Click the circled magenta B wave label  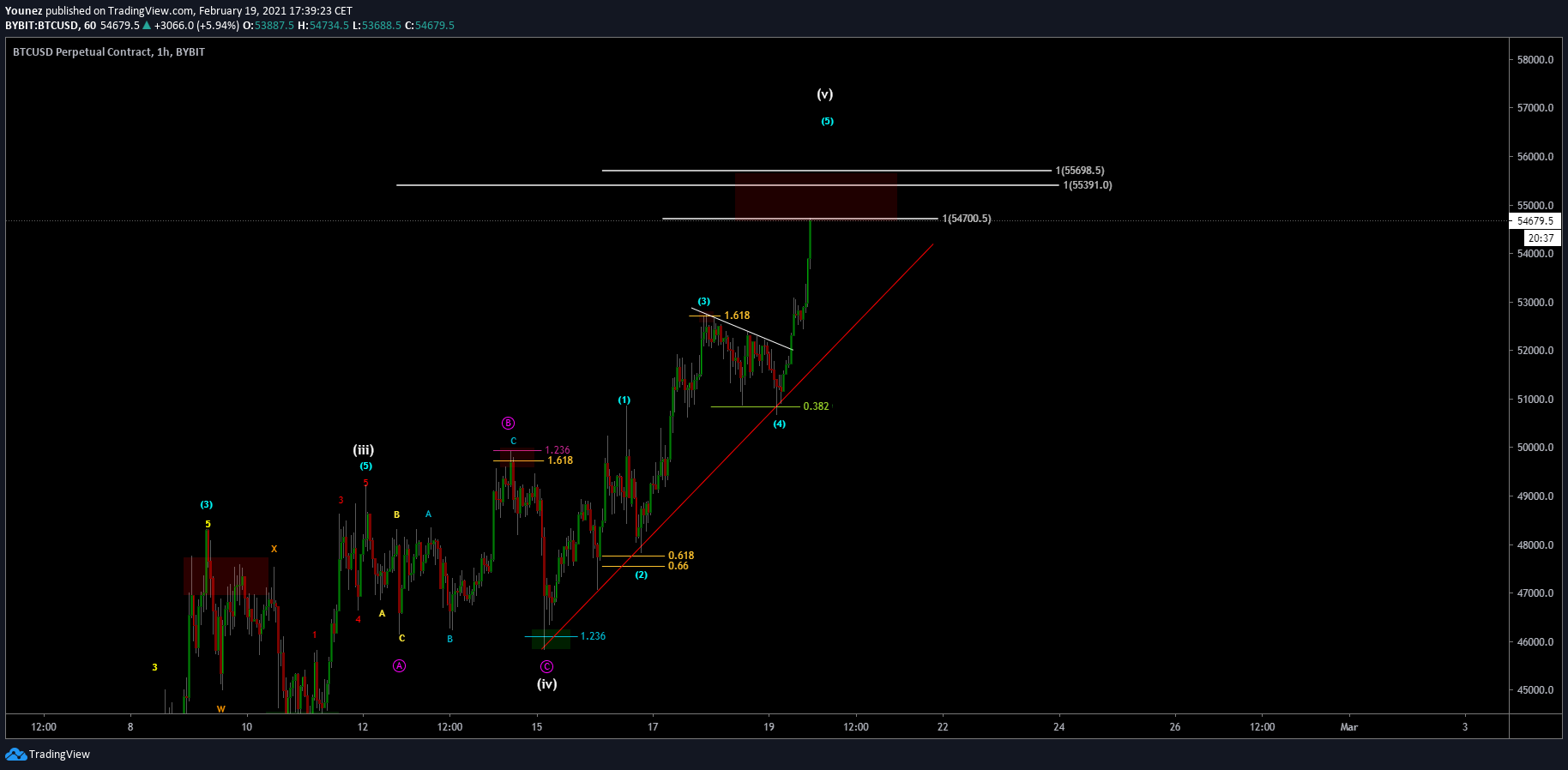pos(508,424)
